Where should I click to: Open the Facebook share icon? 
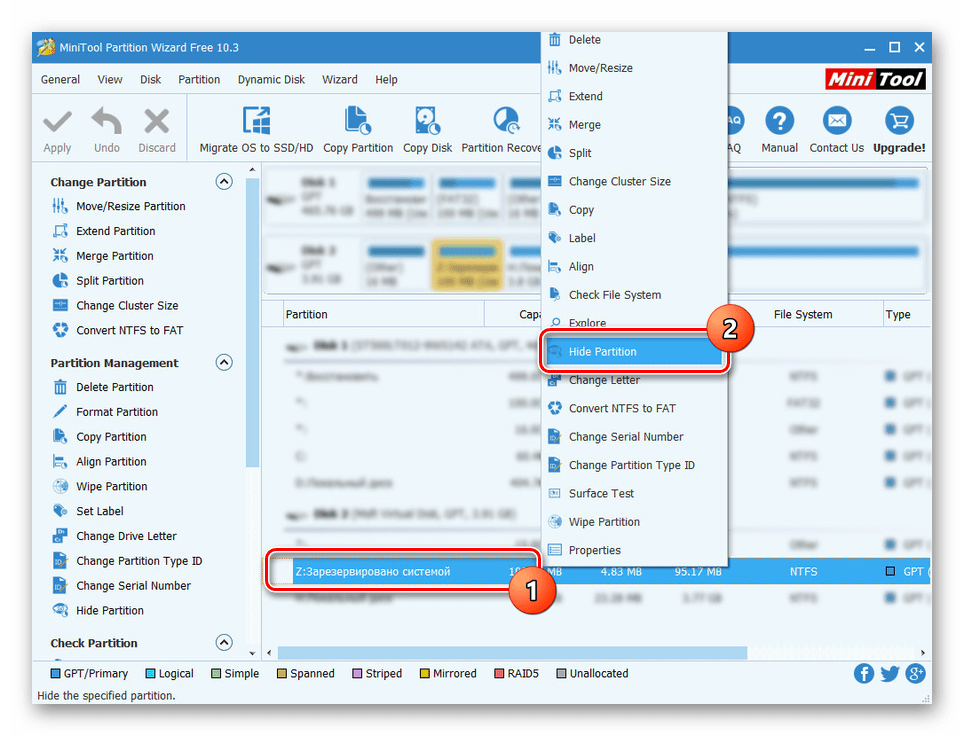(x=863, y=673)
